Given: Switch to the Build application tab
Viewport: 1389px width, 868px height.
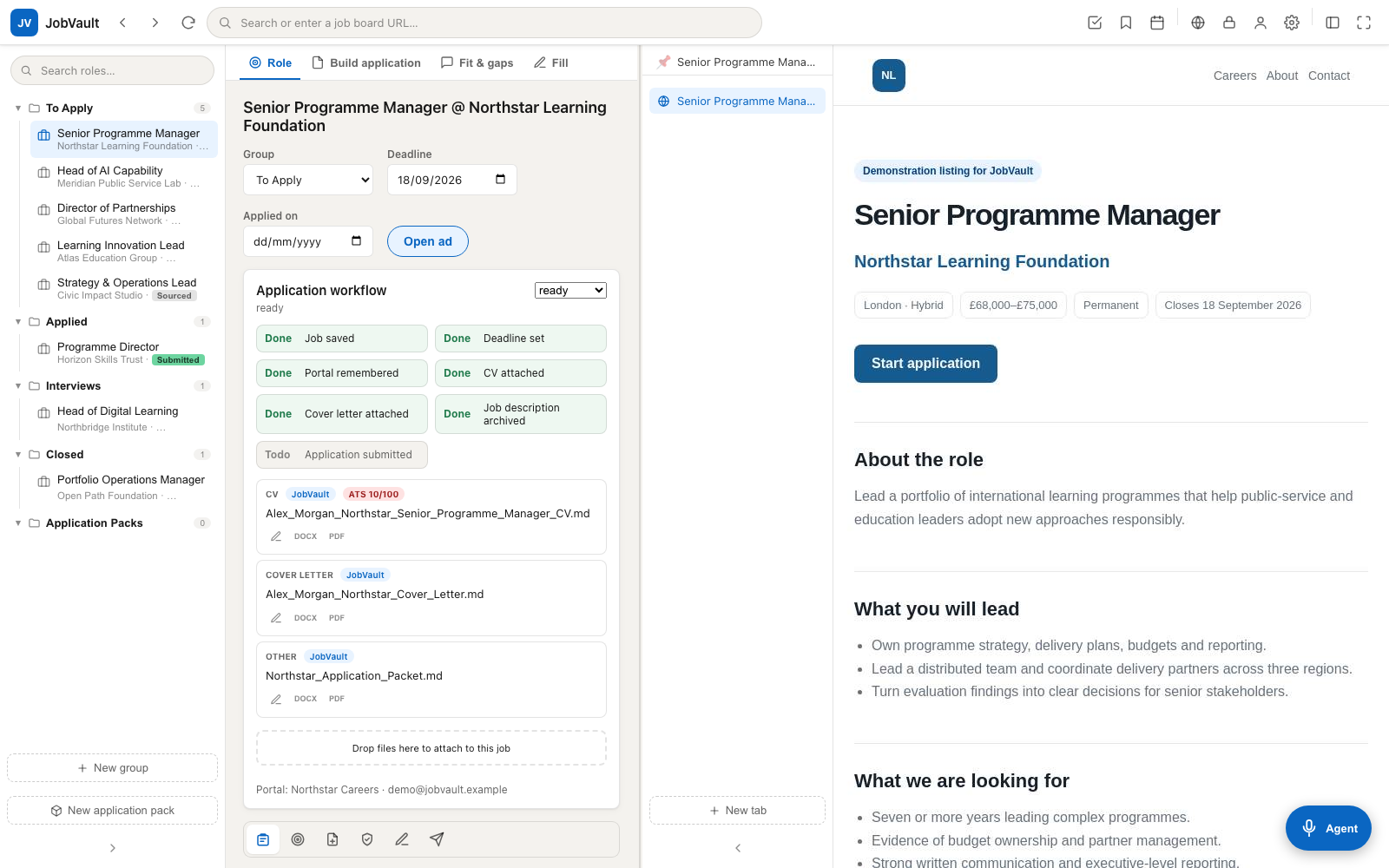Looking at the screenshot, I should pos(366,62).
